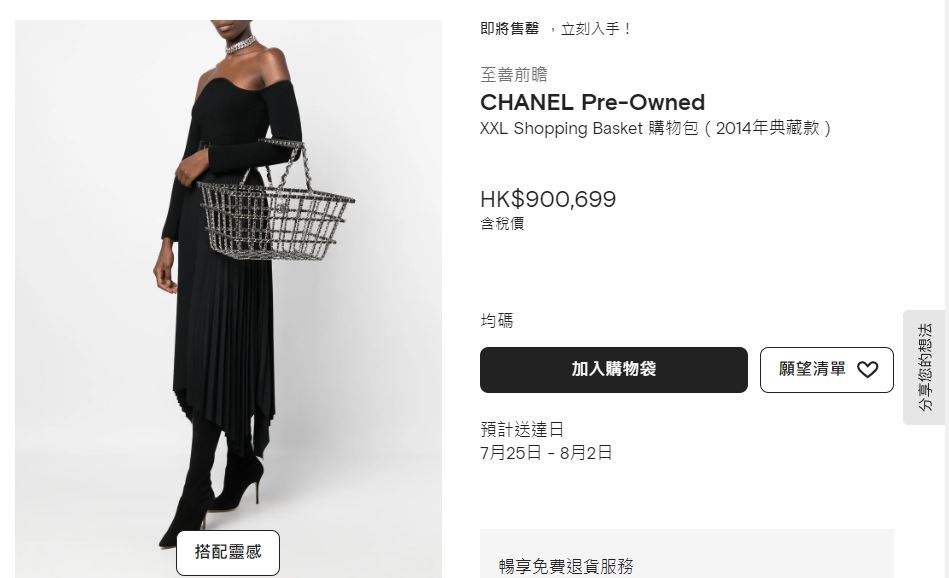Click the 即將售罄 low stock notice
This screenshot has width=949, height=578.
(509, 29)
